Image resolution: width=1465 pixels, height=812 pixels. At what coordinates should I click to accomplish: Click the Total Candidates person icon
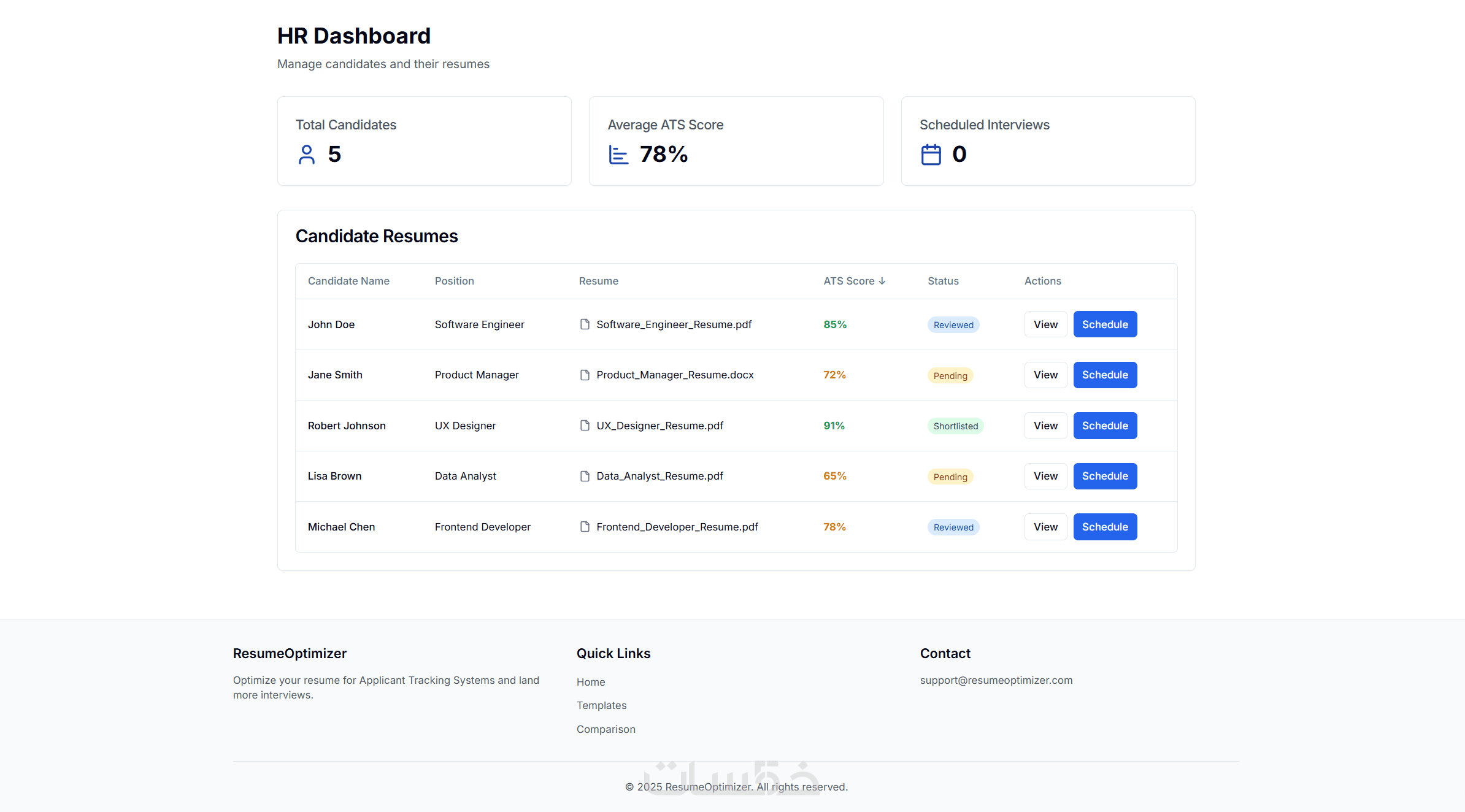click(x=307, y=155)
